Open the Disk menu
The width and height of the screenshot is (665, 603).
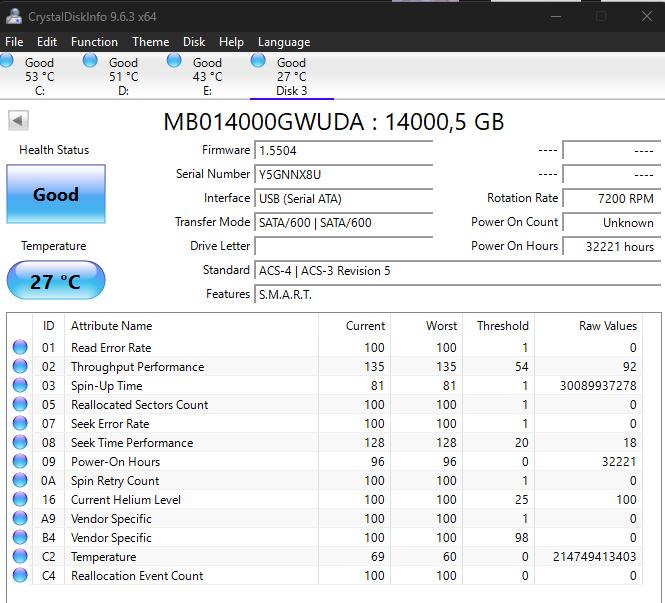[194, 42]
